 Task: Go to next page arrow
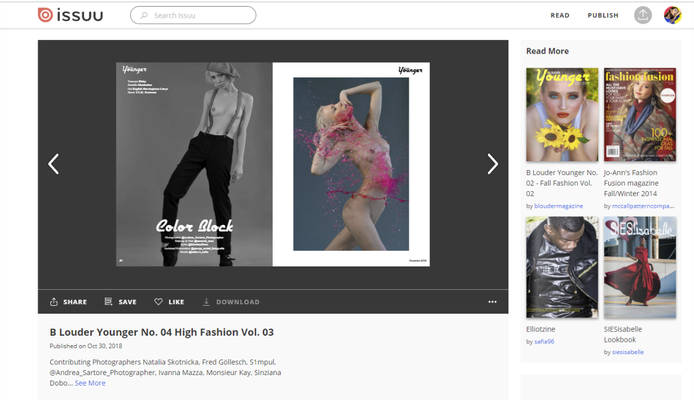tap(492, 164)
